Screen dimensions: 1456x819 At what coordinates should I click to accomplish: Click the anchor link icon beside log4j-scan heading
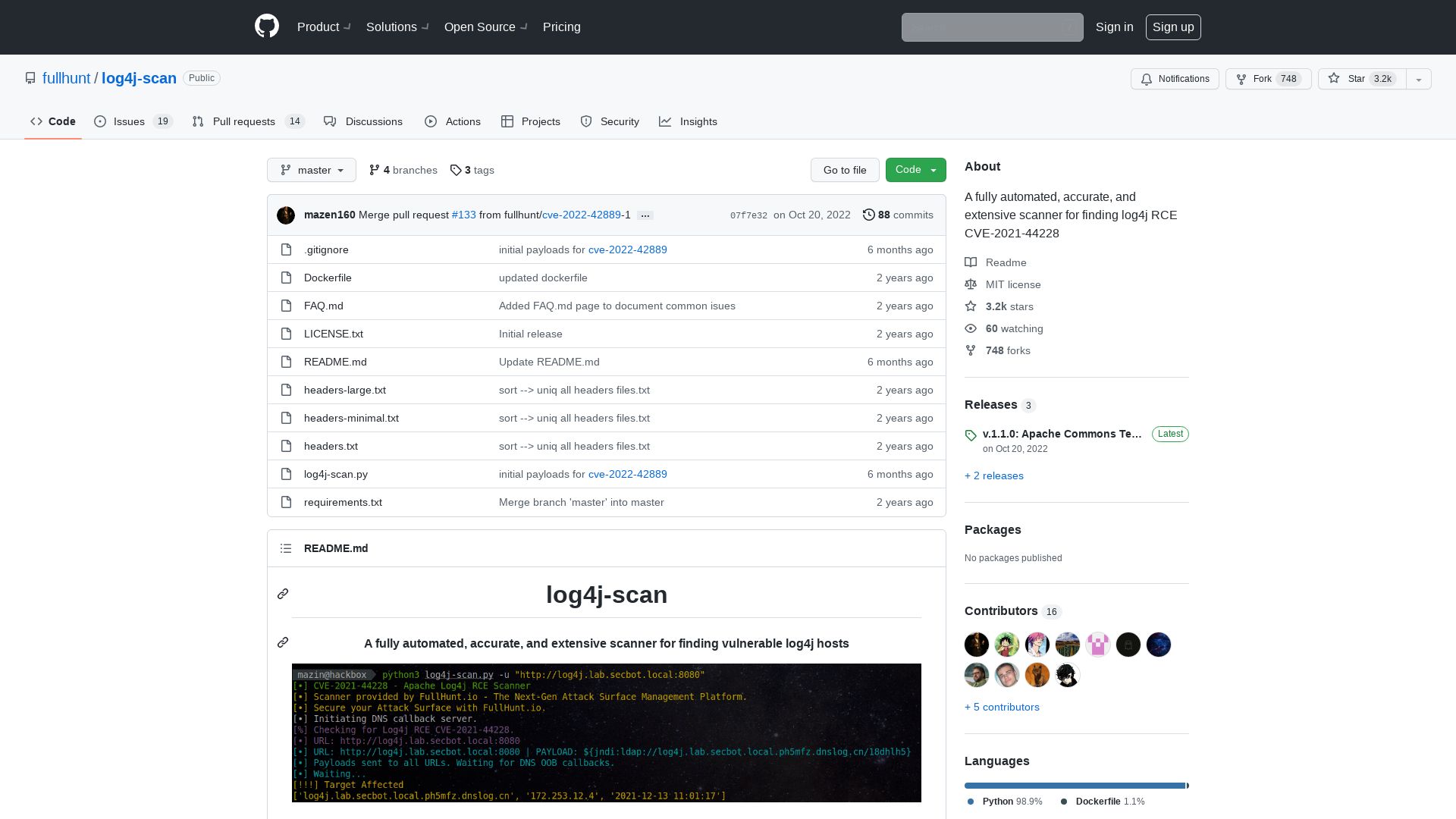283,594
